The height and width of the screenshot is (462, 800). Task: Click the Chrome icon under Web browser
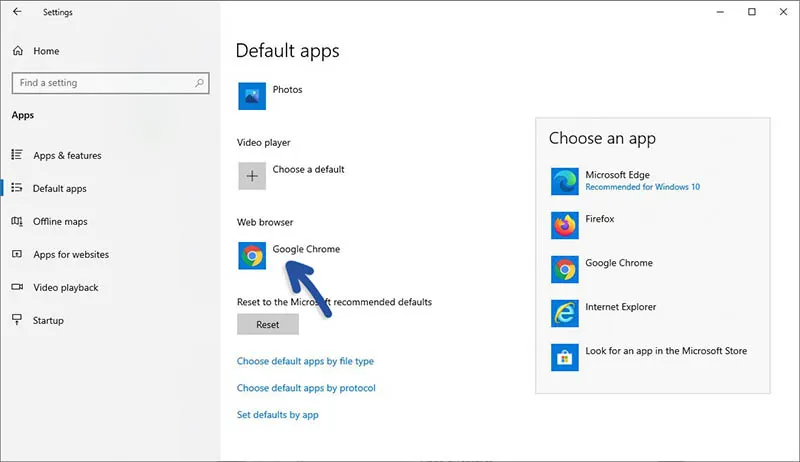coord(252,256)
